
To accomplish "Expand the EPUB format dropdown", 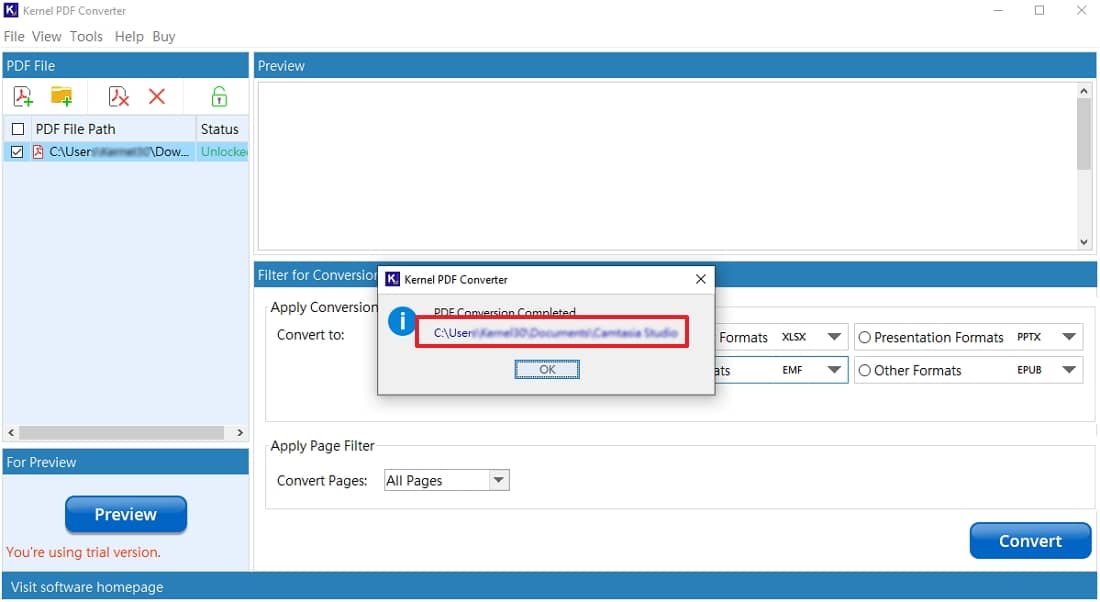I will tap(1069, 370).
